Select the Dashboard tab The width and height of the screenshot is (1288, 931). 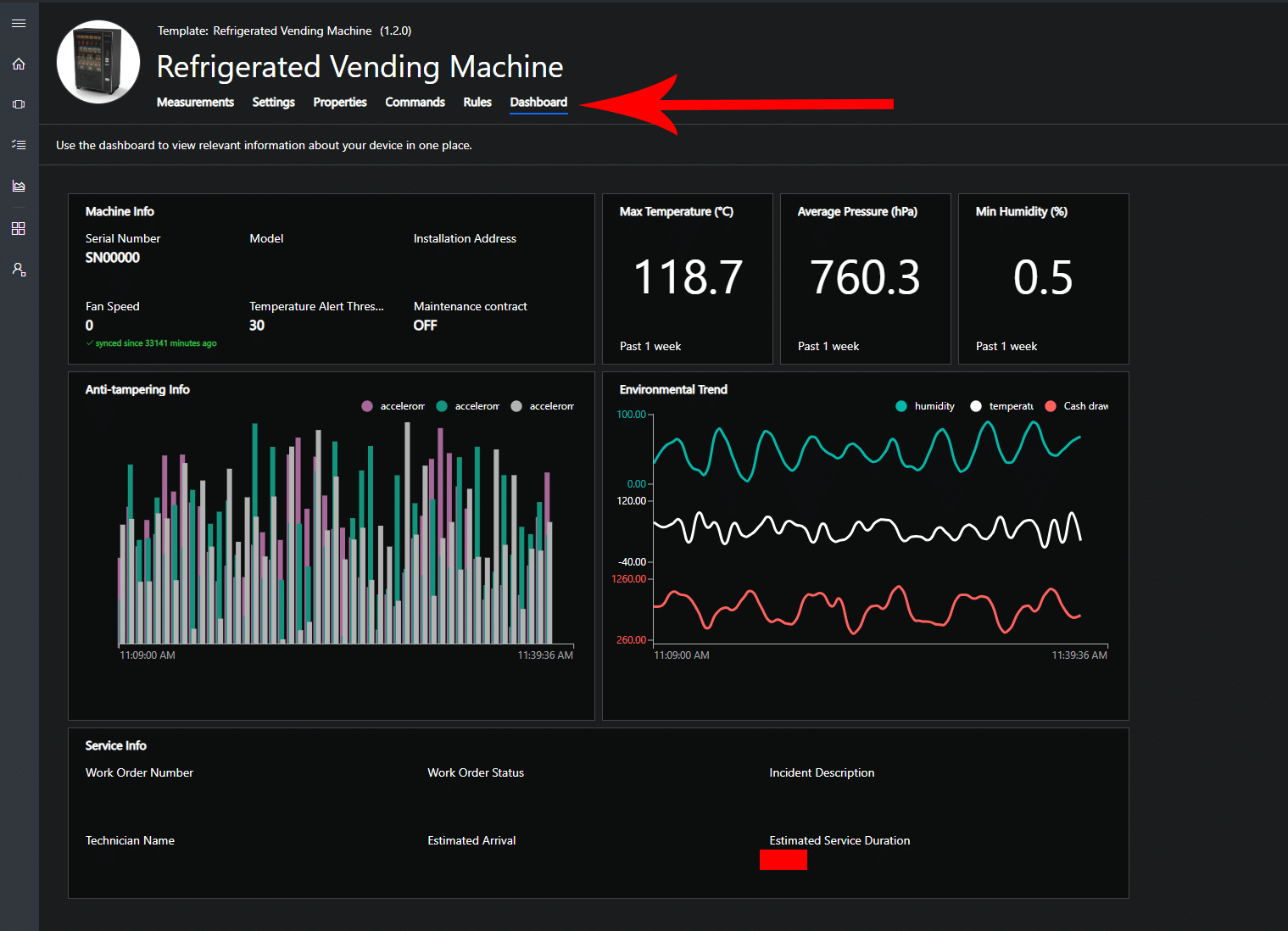point(538,102)
